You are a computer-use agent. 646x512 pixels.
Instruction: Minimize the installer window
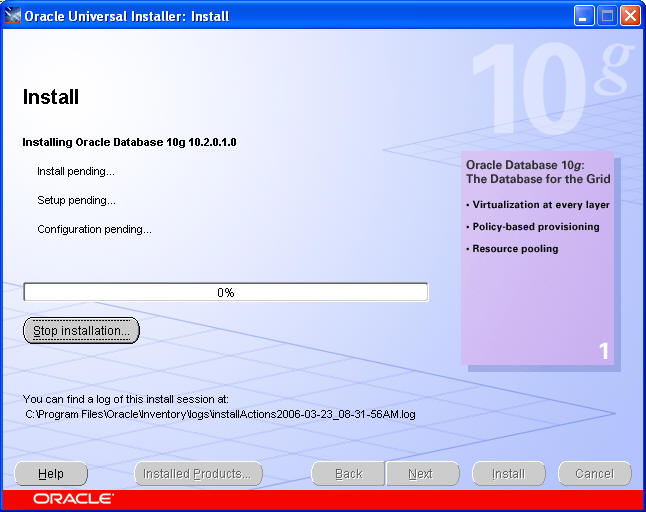point(585,16)
